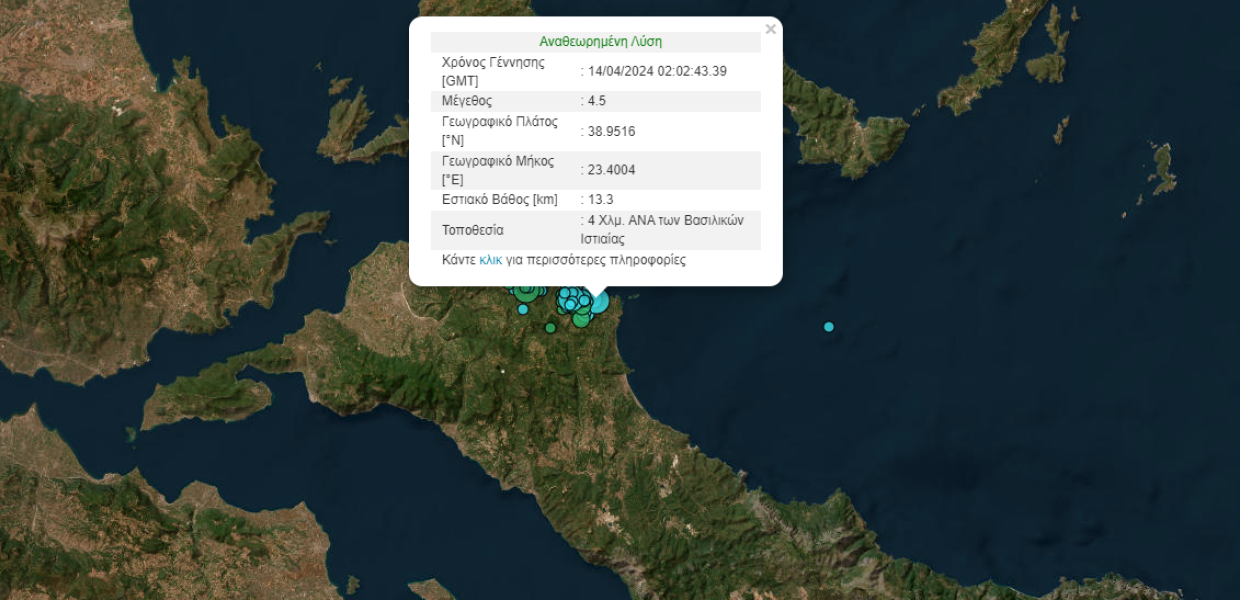
Task: Click the isolated cyan earthquake marker in the sea
Action: (x=828, y=327)
